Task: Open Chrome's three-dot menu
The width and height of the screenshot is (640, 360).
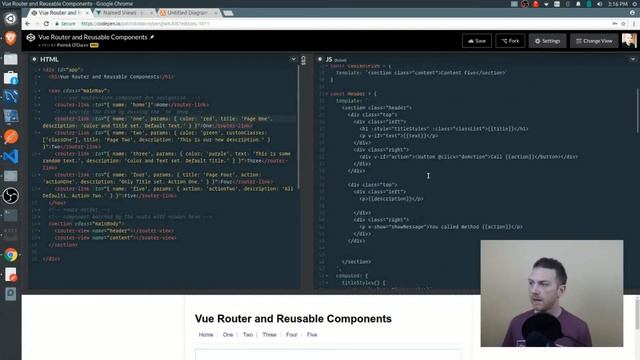Action: coord(634,24)
